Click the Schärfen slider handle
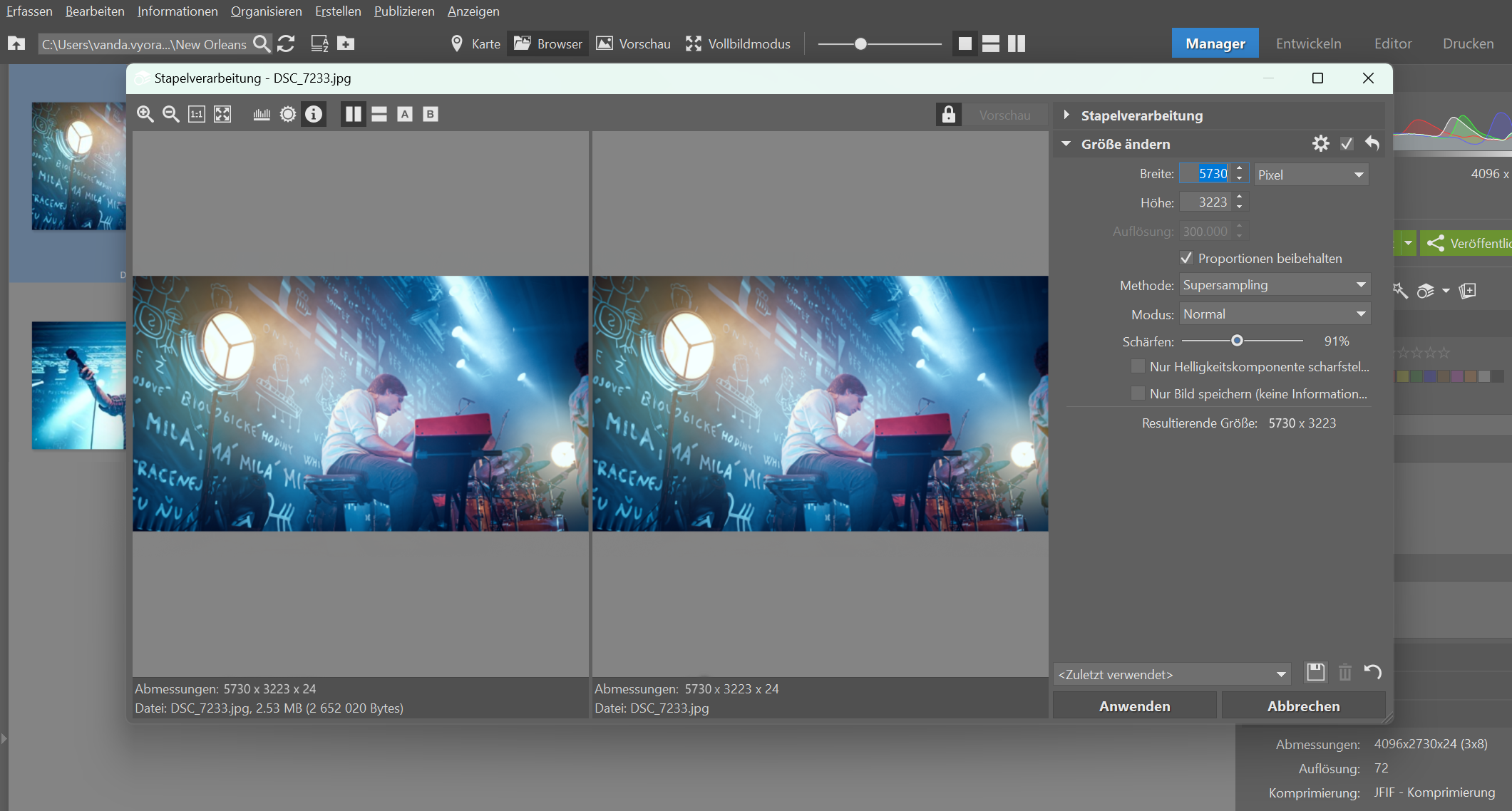Image resolution: width=1512 pixels, height=811 pixels. click(x=1237, y=341)
